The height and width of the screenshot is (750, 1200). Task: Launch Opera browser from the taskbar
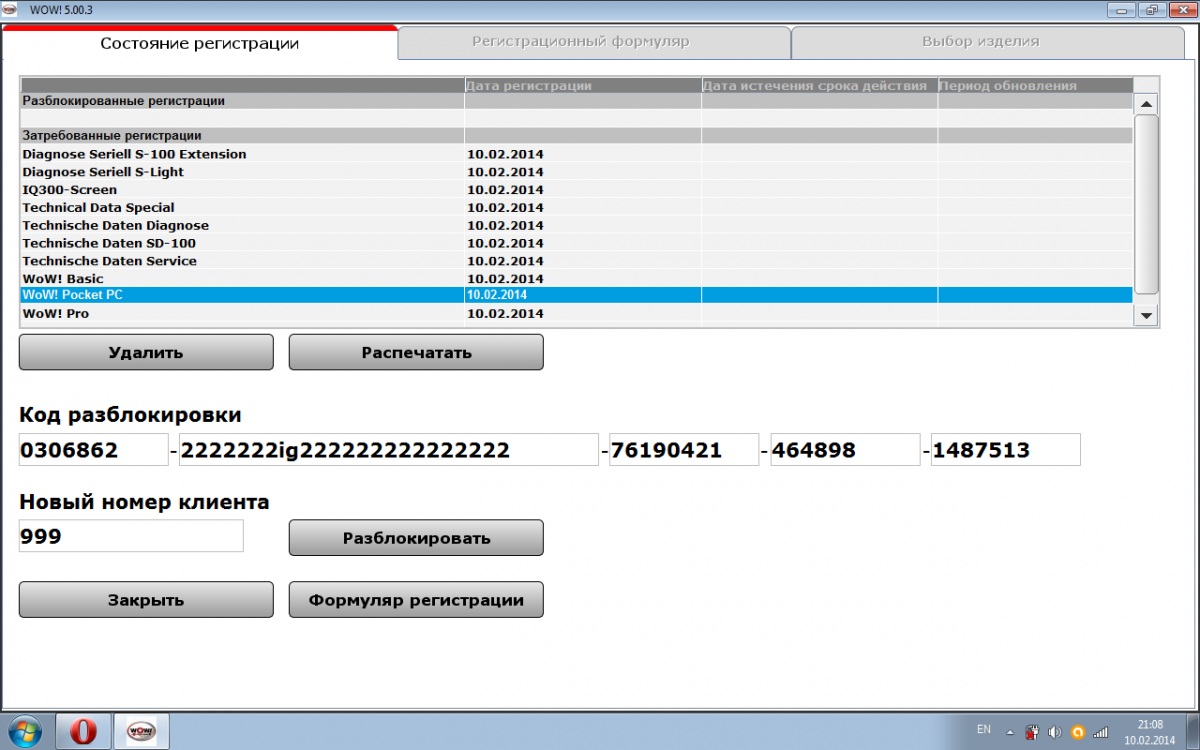click(x=83, y=731)
